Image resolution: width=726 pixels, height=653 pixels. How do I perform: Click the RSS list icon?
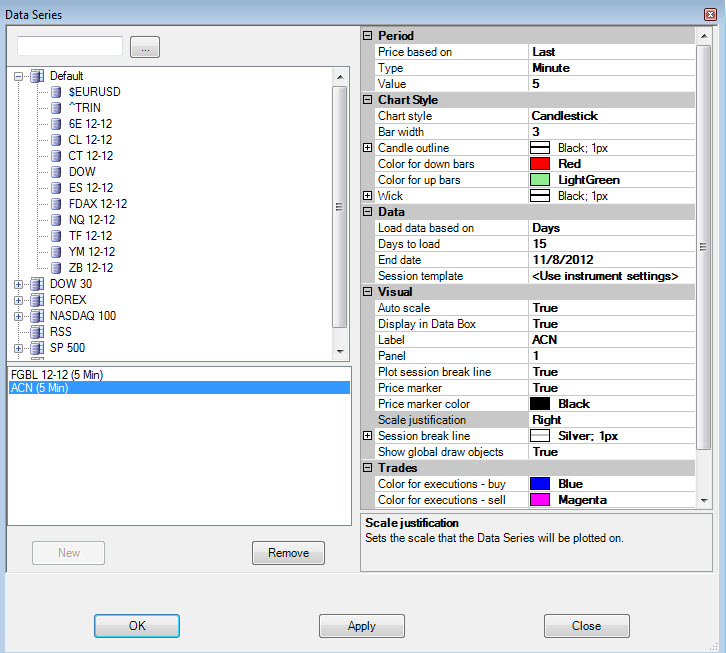37,332
